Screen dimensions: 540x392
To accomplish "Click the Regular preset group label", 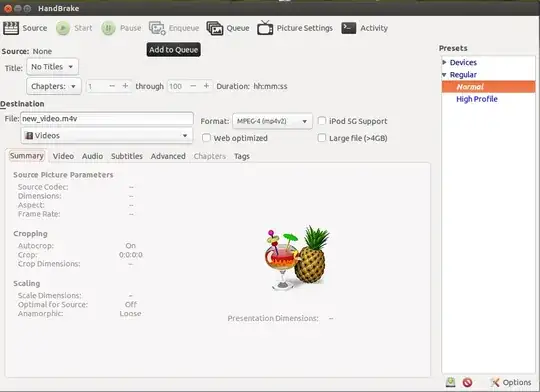I will coord(463,75).
